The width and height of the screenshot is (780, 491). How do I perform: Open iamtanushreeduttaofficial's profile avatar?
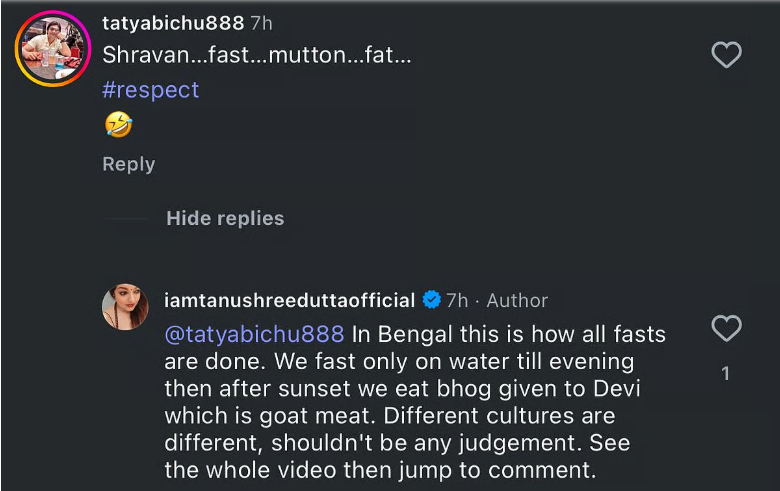125,307
